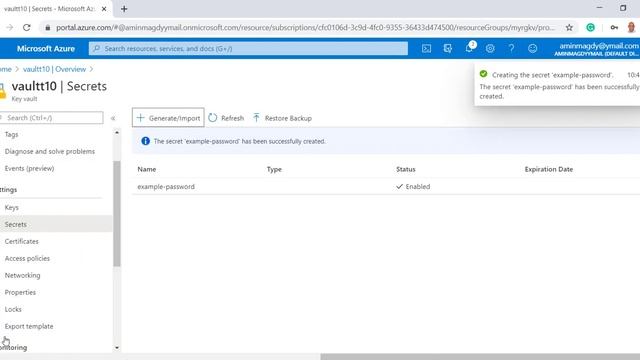The width and height of the screenshot is (640, 360).
Task: Open Grammarly extension icon
Action: coord(590,27)
